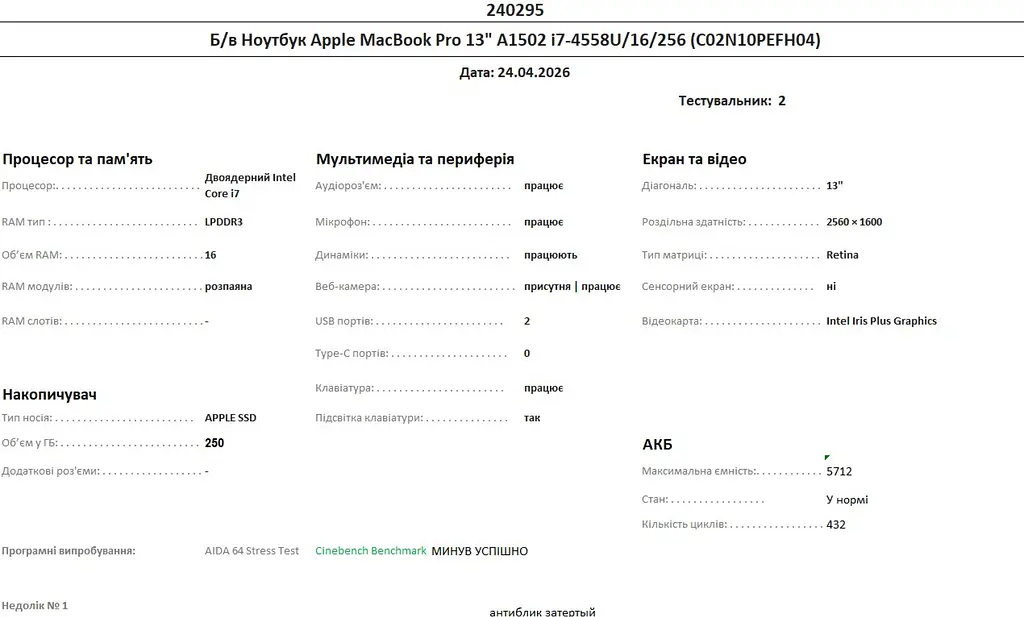
Task: Click the 'USB портів' value 2
Action: pos(527,321)
